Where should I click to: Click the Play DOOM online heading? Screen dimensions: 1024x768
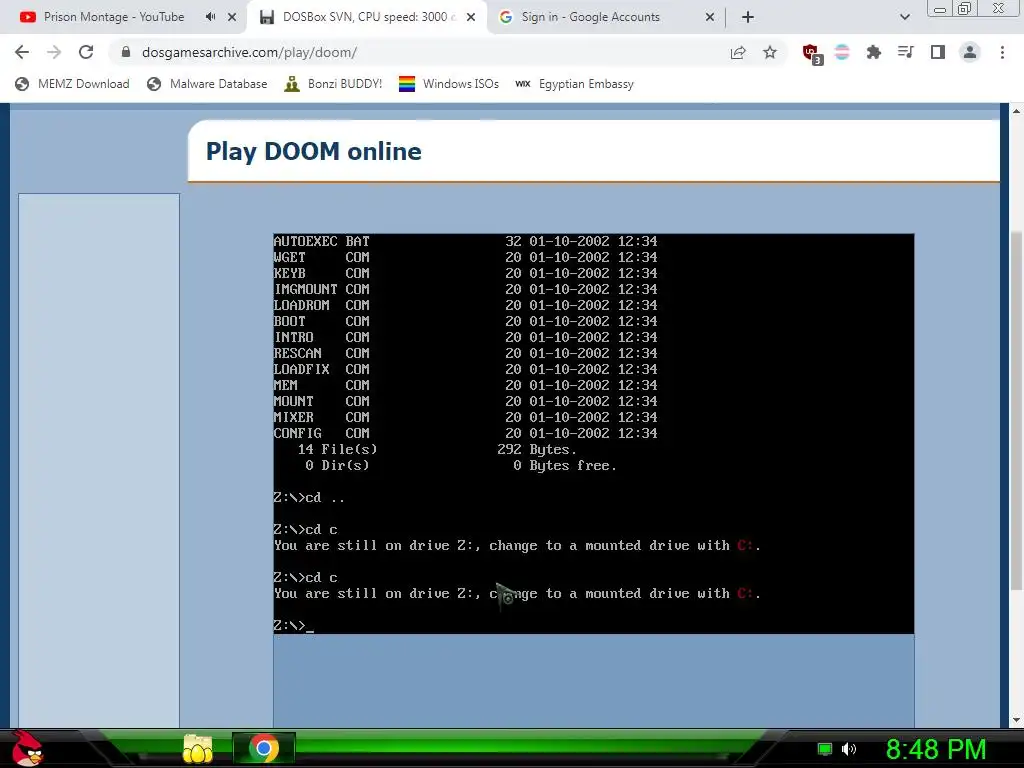point(313,152)
